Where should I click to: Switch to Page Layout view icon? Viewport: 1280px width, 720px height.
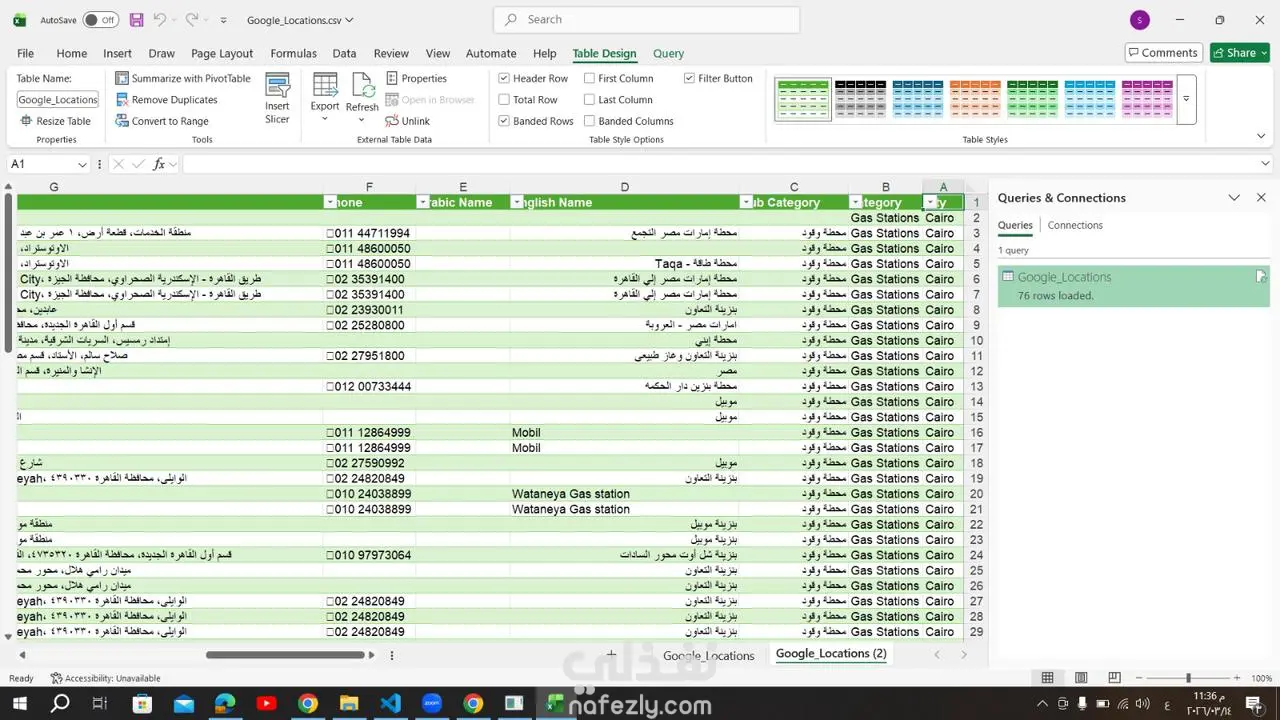click(1081, 678)
